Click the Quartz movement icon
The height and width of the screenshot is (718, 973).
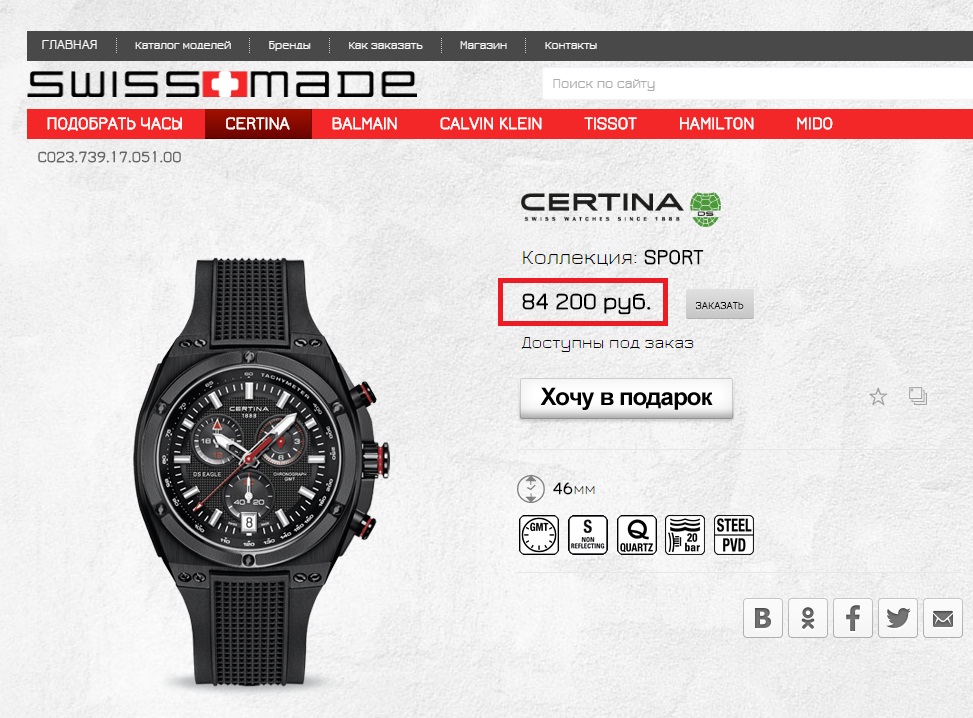637,535
